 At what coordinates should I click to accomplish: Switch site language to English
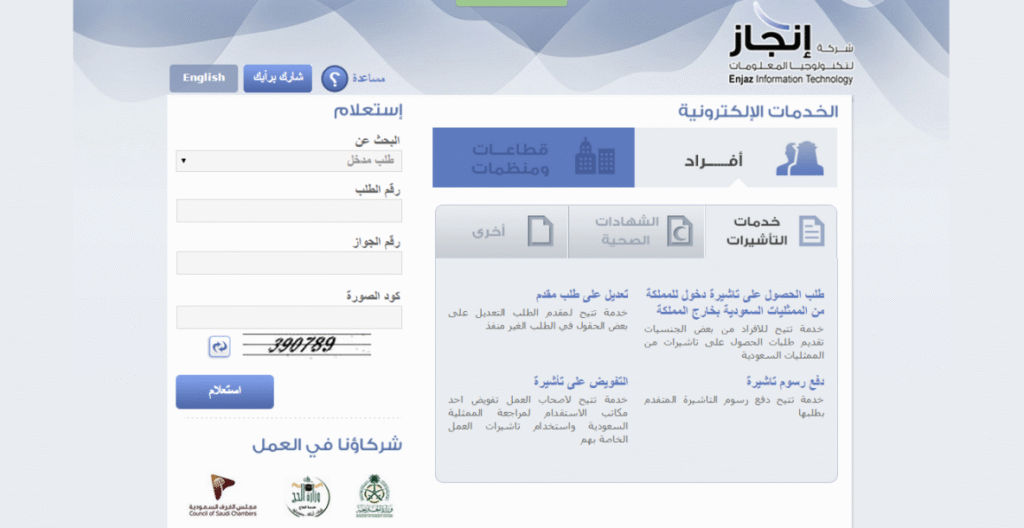pos(204,78)
